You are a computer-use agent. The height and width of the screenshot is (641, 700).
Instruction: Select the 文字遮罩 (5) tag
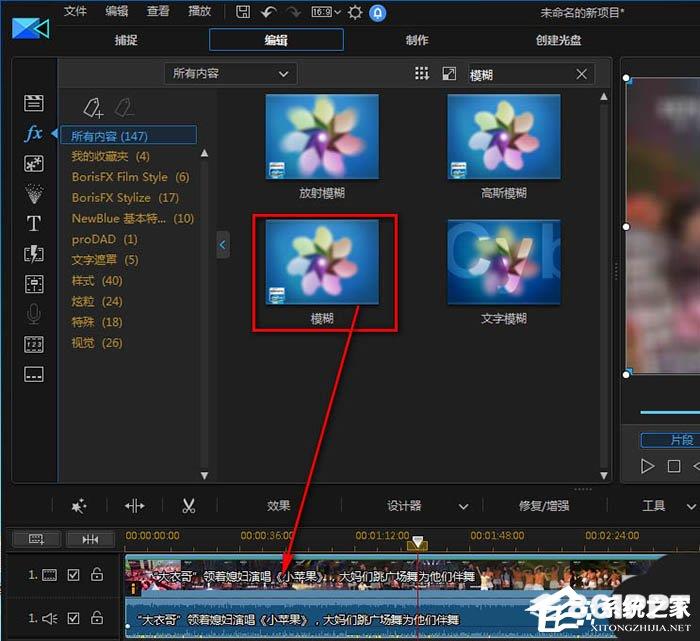(x=105, y=260)
